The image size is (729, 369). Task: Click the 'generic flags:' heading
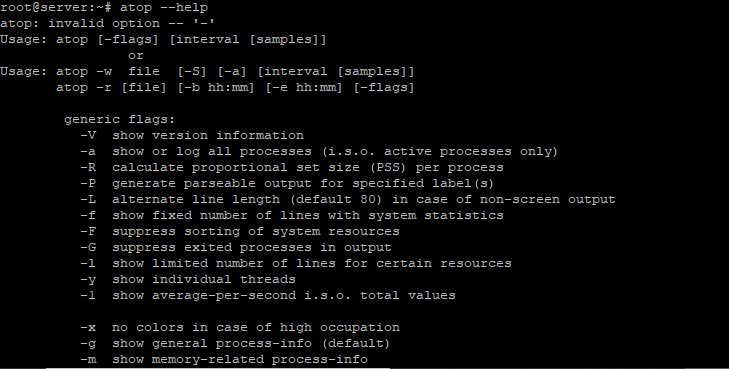click(x=119, y=119)
